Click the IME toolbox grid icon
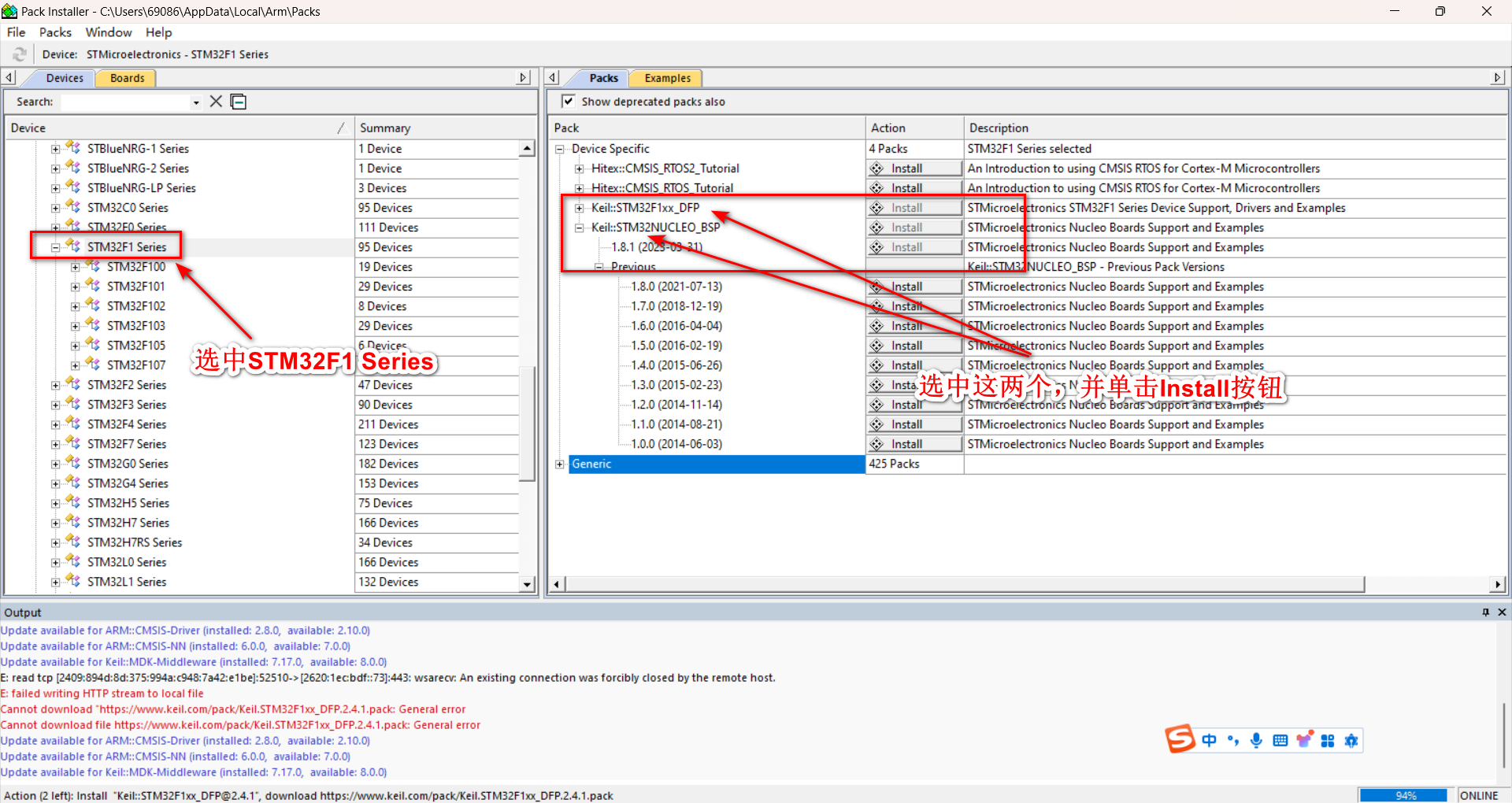This screenshot has width=1512, height=803. (x=1328, y=740)
